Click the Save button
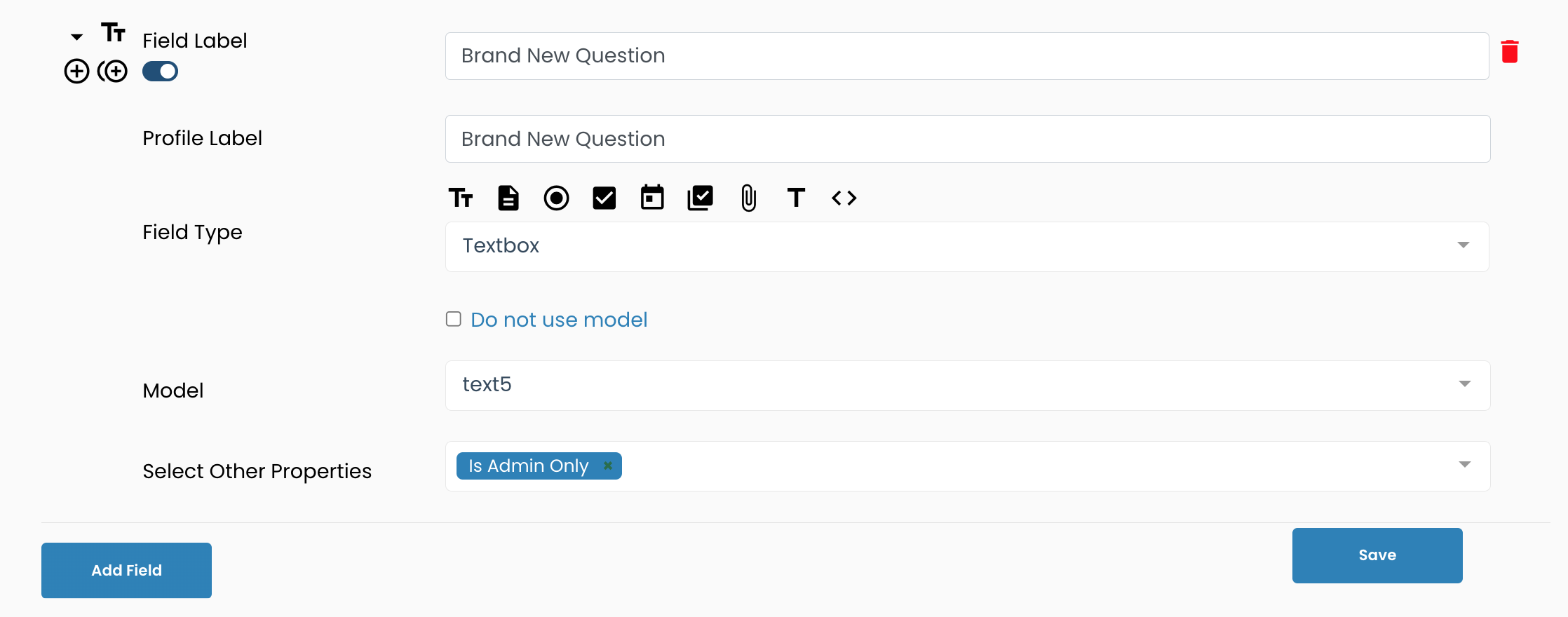Image resolution: width=1568 pixels, height=617 pixels. tap(1377, 555)
